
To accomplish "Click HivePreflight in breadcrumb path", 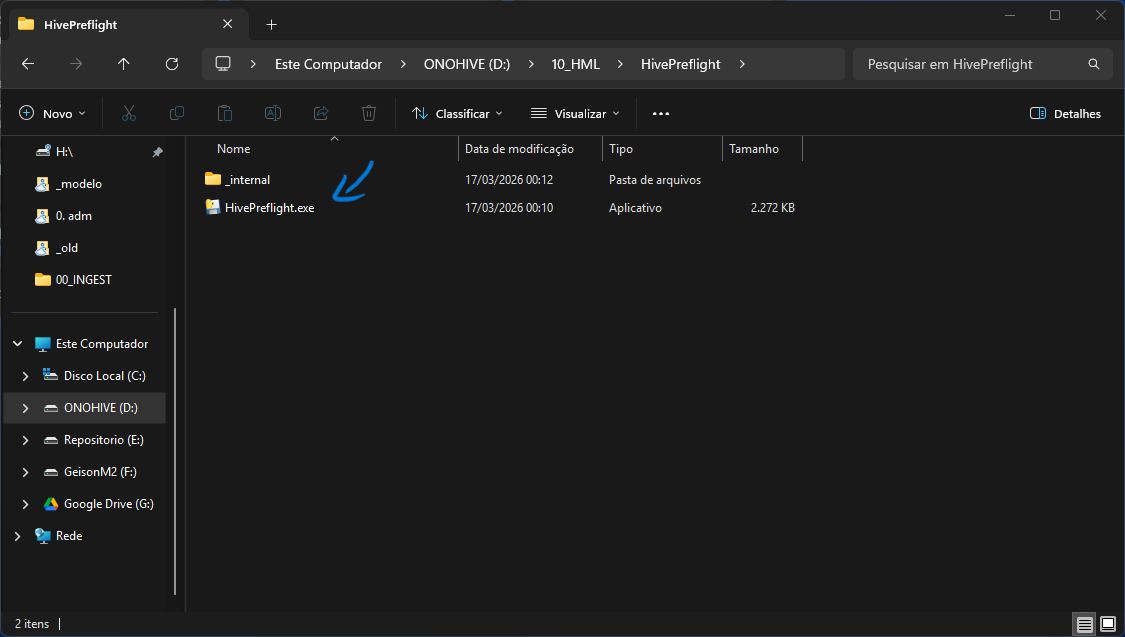I will (680, 64).
